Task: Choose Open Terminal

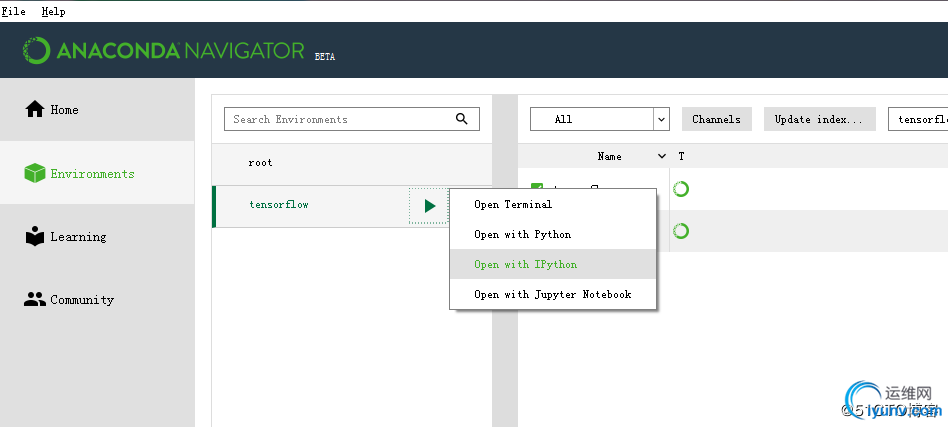Action: click(x=553, y=204)
